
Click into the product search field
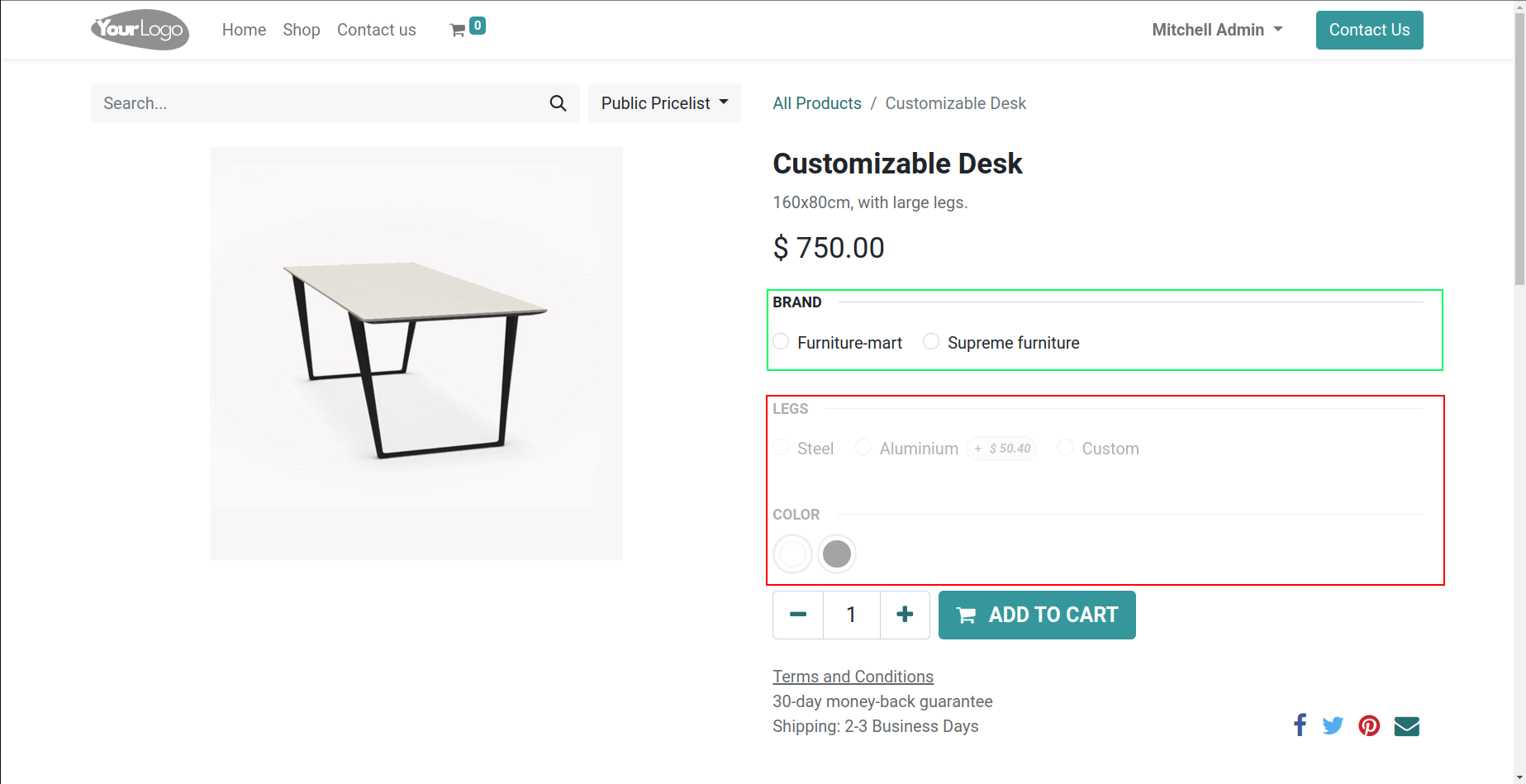(x=318, y=103)
